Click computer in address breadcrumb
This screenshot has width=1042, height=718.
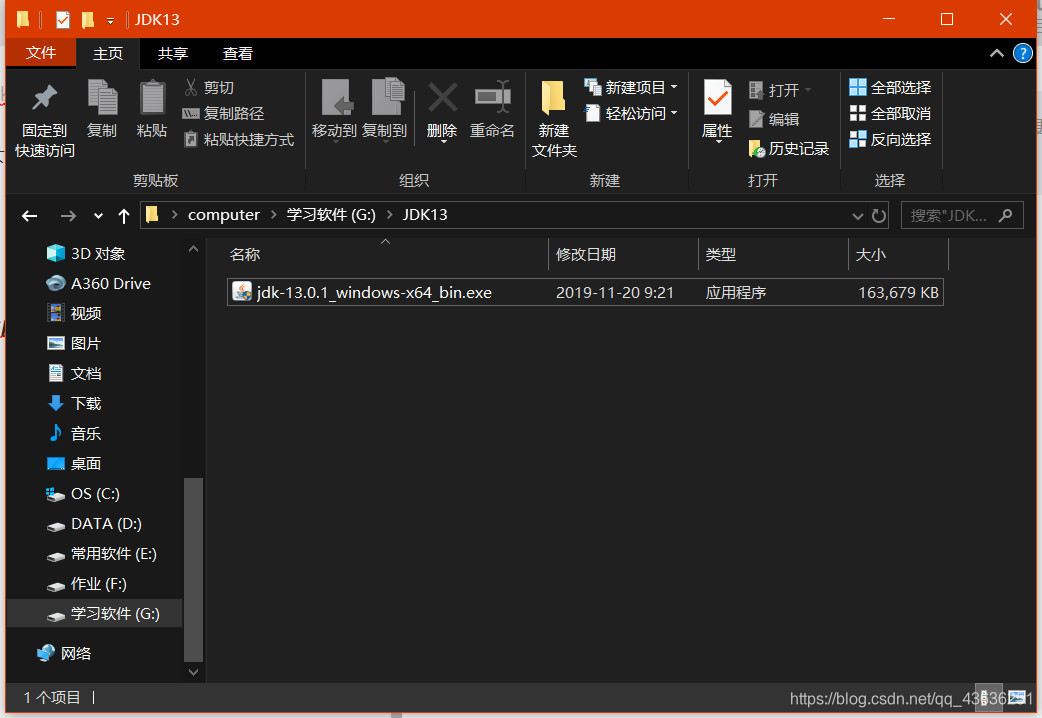224,215
